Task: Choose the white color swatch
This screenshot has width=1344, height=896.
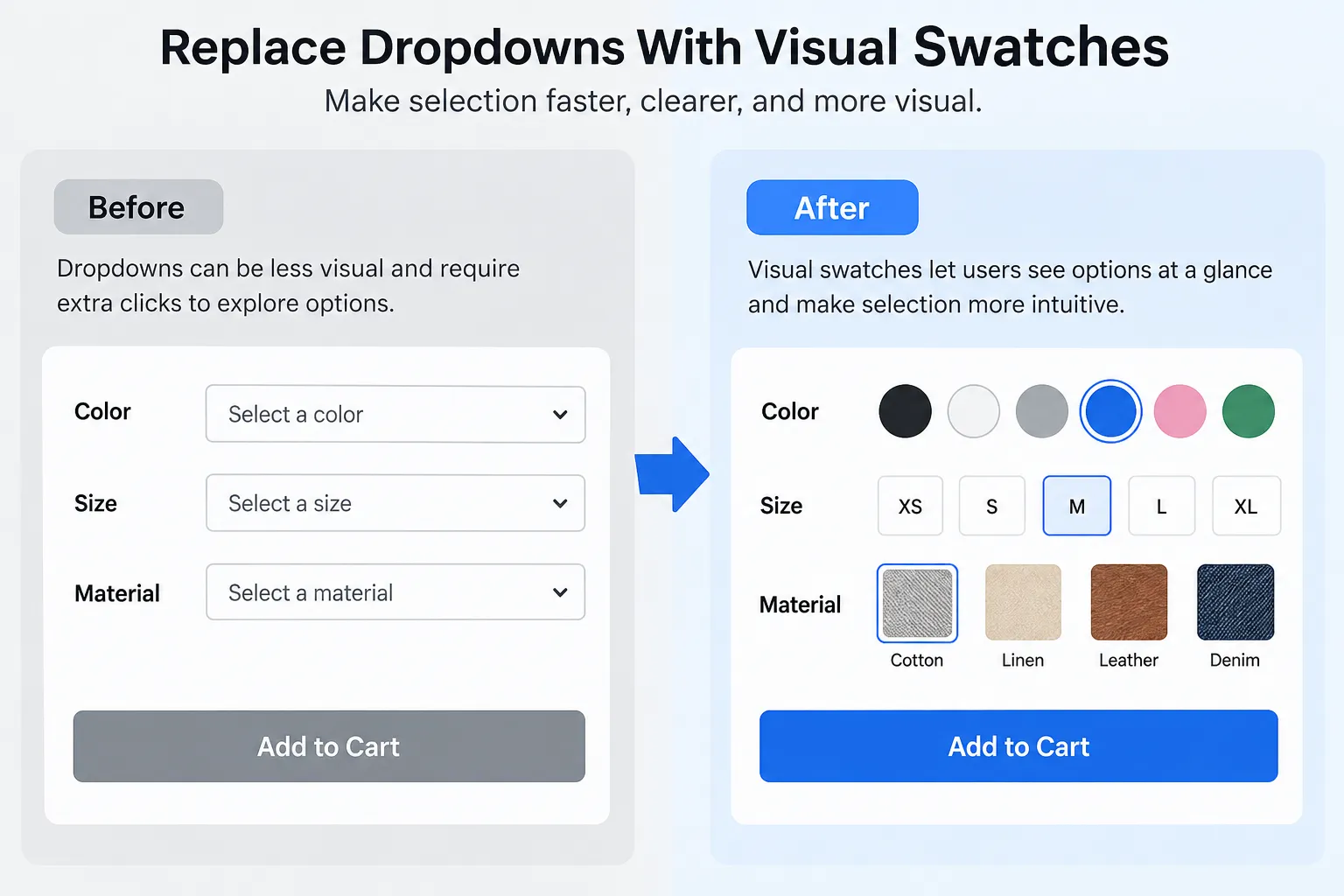Action: pyautogui.click(x=974, y=411)
